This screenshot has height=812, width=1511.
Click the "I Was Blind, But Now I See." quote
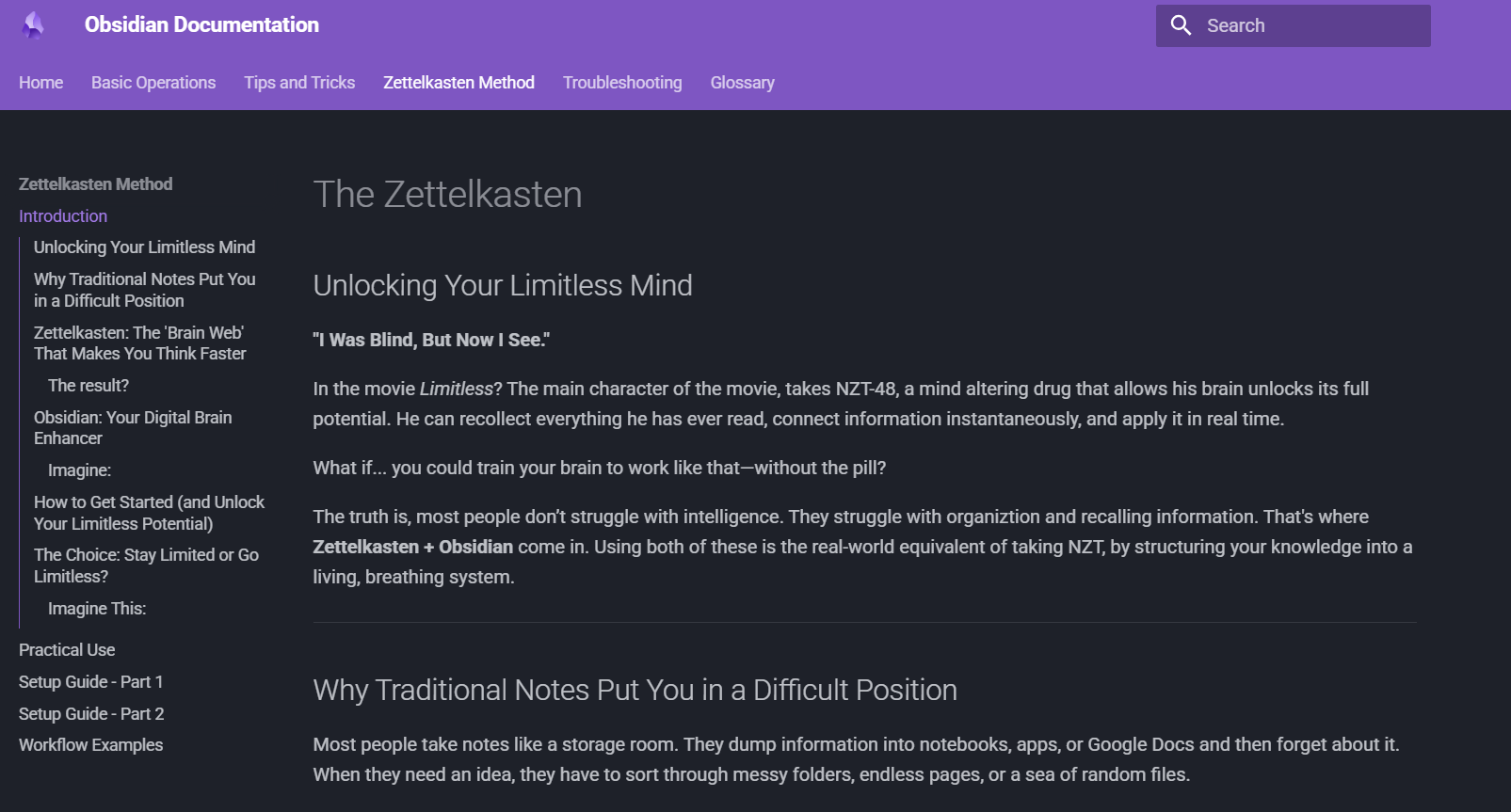[431, 340]
